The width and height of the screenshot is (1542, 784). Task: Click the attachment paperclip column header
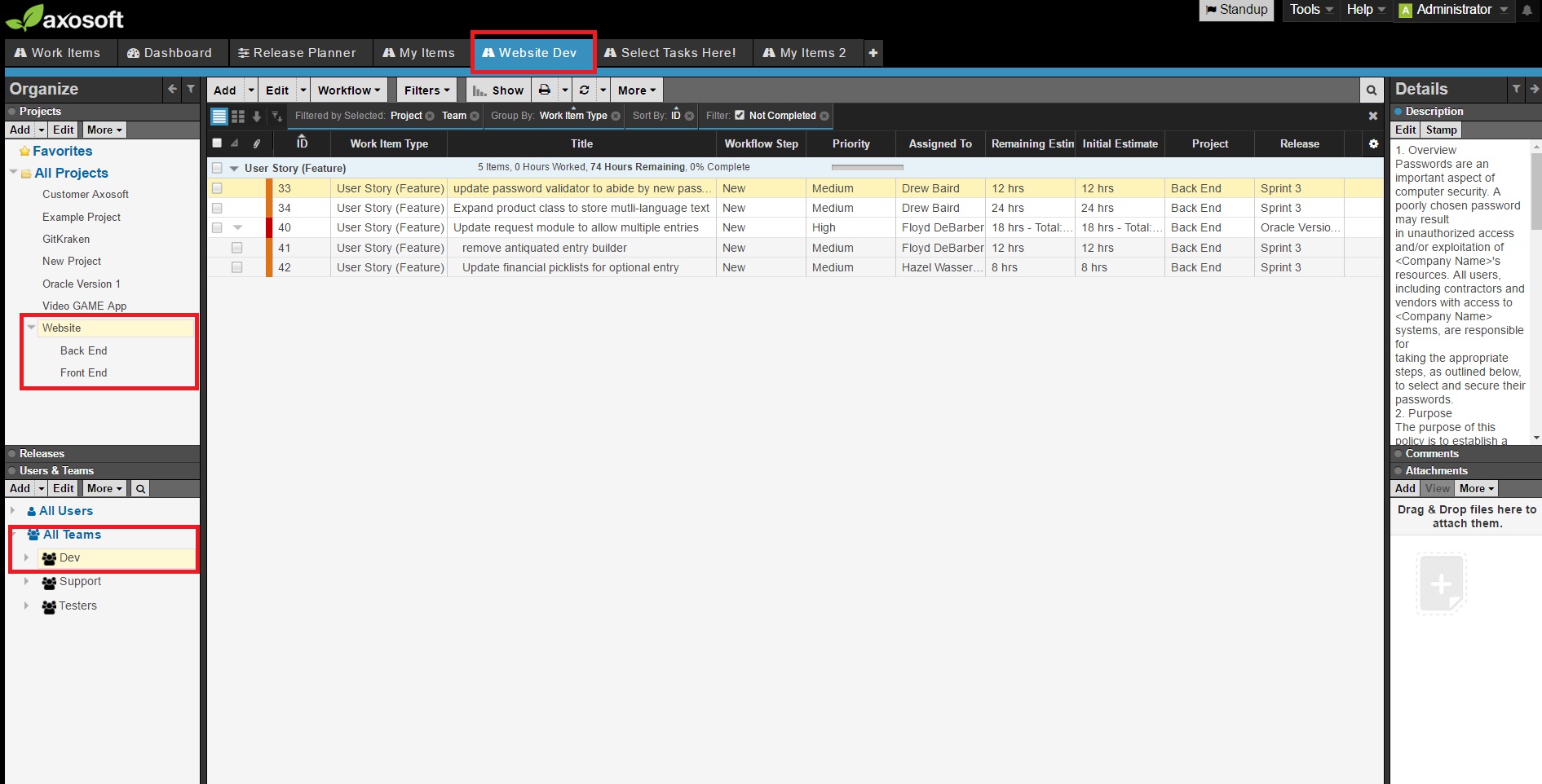point(257,144)
